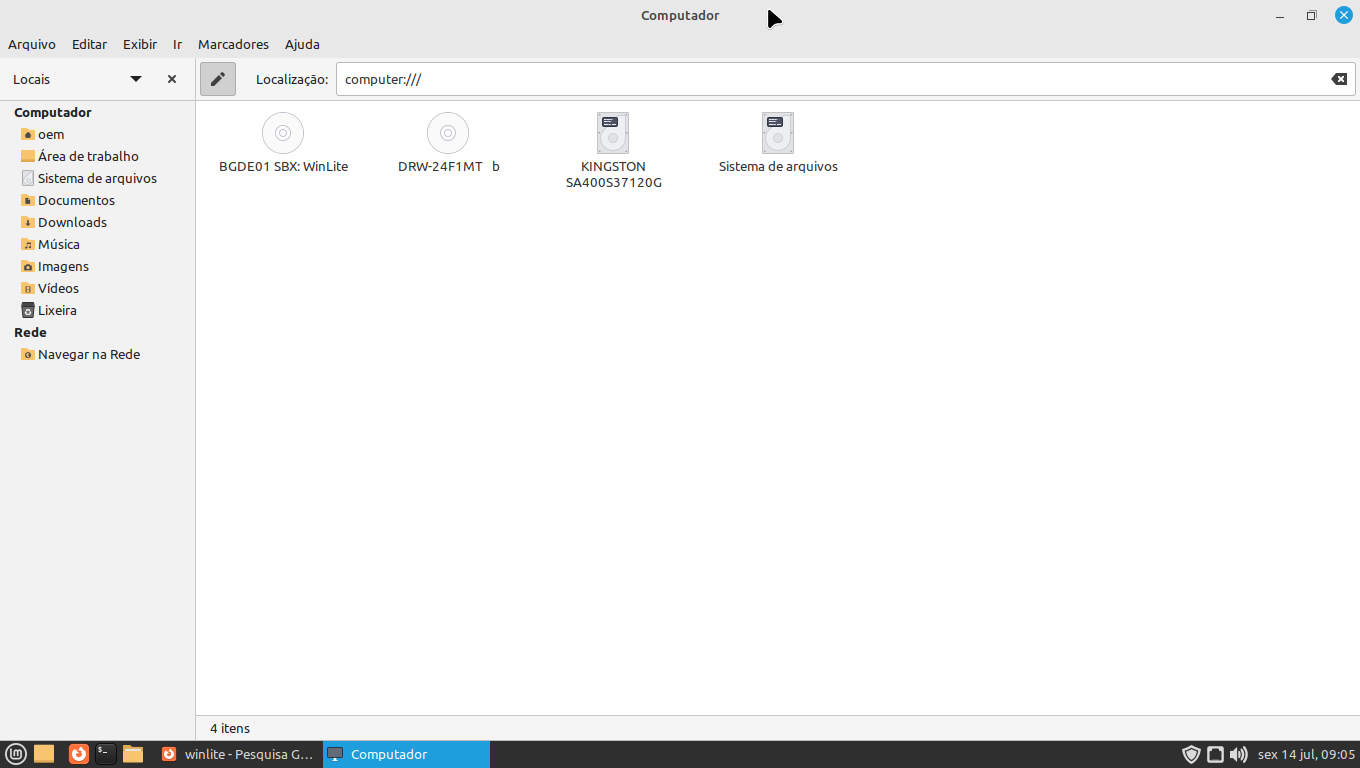This screenshot has width=1360, height=768.
Task: Close the Locais sidebar panel
Action: 172,79
